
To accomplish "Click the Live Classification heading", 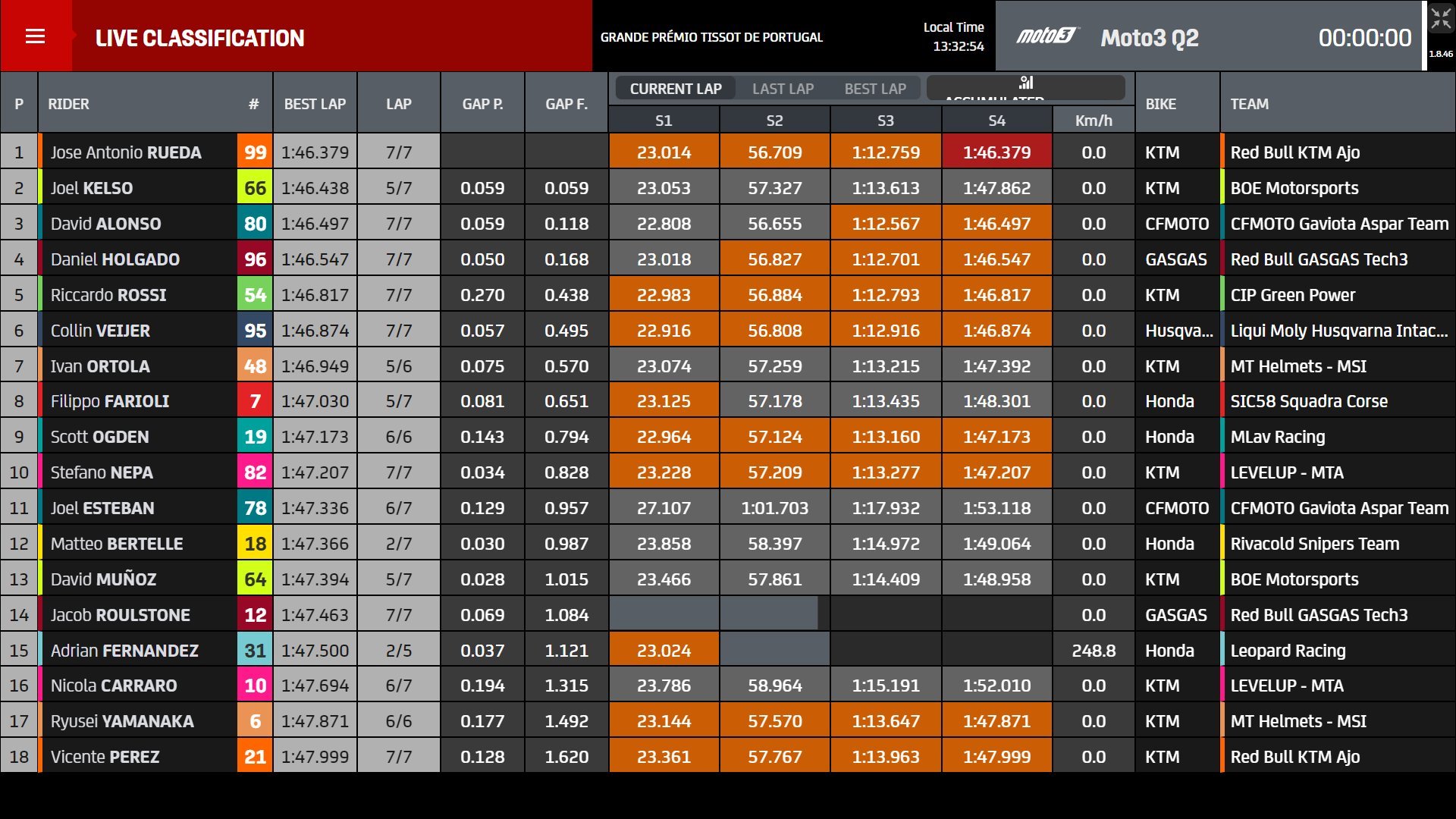I will click(x=199, y=38).
